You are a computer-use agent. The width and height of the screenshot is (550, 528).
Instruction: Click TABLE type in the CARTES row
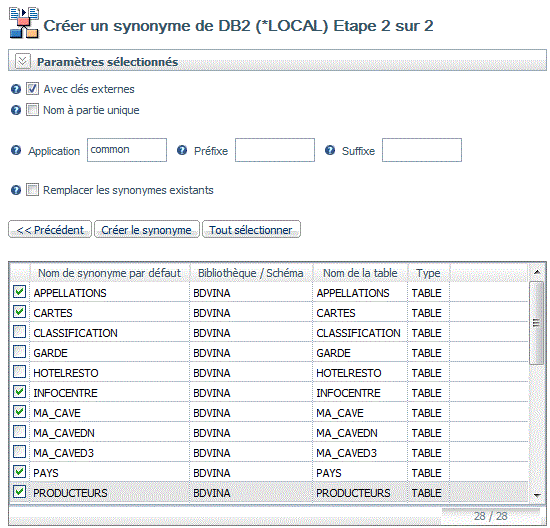[x=427, y=313]
